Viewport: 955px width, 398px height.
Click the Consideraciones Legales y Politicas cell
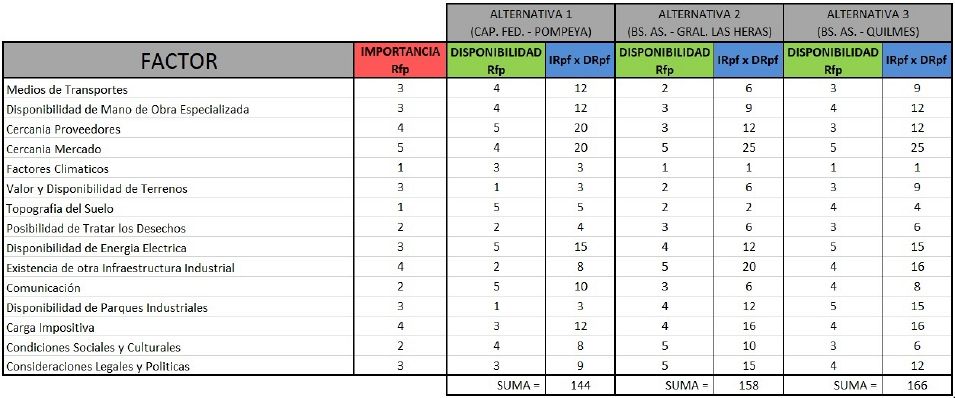pyautogui.click(x=178, y=366)
